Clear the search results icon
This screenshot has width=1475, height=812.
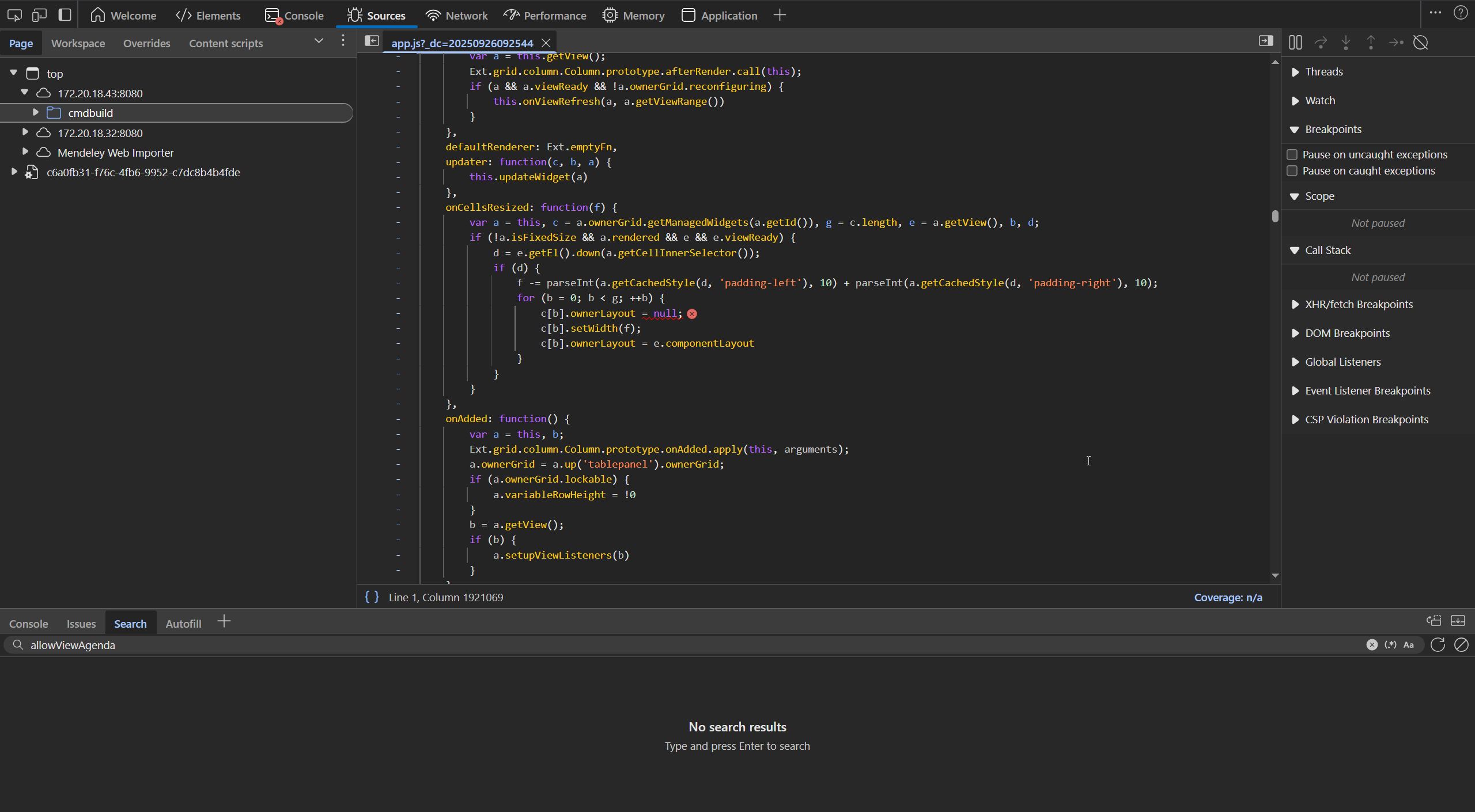[1461, 644]
